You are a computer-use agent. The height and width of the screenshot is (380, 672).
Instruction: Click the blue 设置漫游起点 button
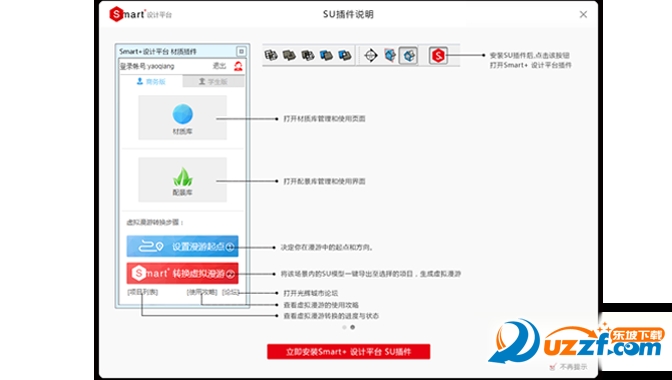183,246
